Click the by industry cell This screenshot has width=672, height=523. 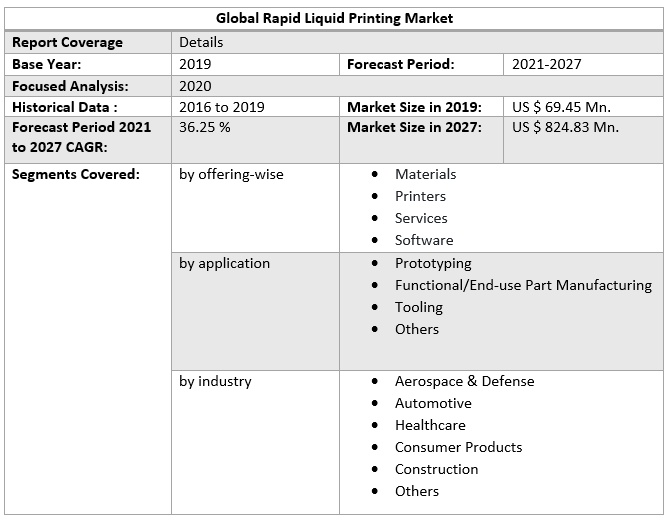click(215, 381)
